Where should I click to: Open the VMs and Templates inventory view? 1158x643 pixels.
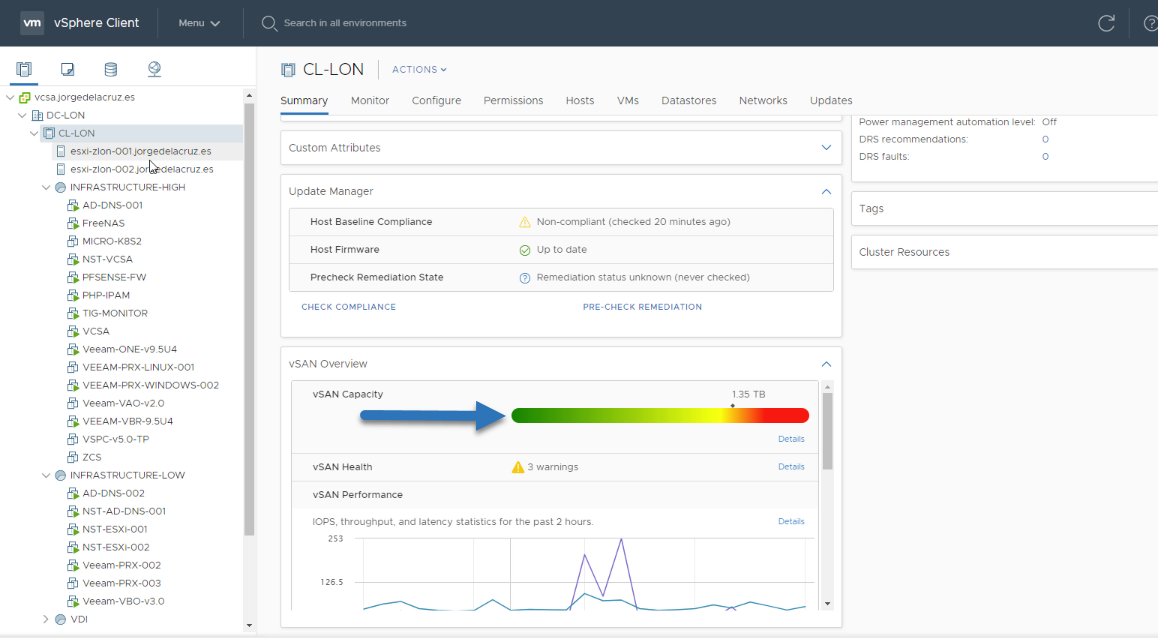pyautogui.click(x=67, y=69)
